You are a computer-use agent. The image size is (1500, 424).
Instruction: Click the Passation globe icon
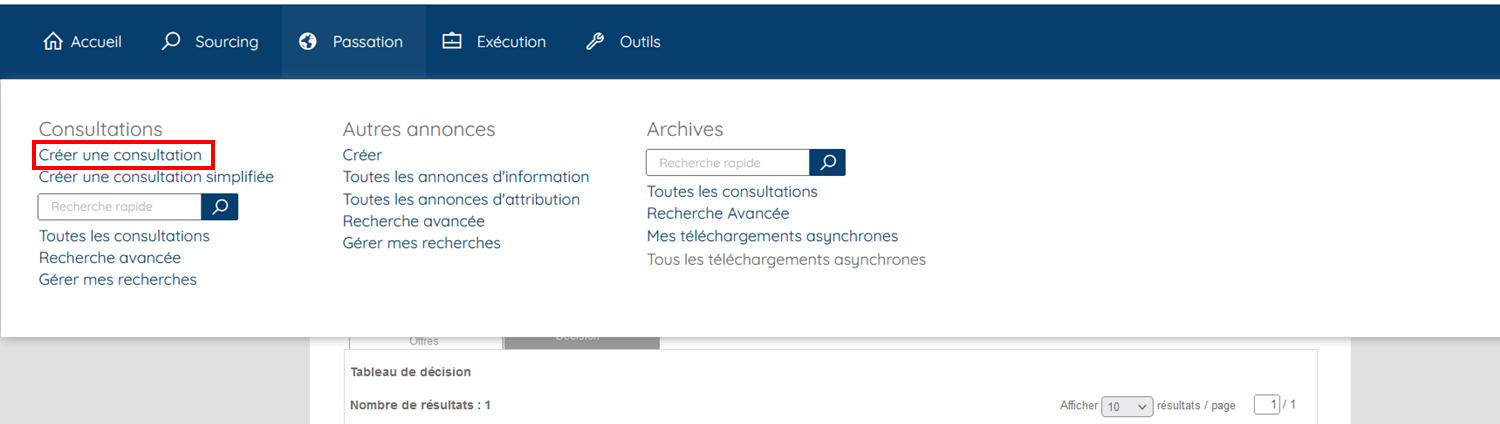(308, 42)
